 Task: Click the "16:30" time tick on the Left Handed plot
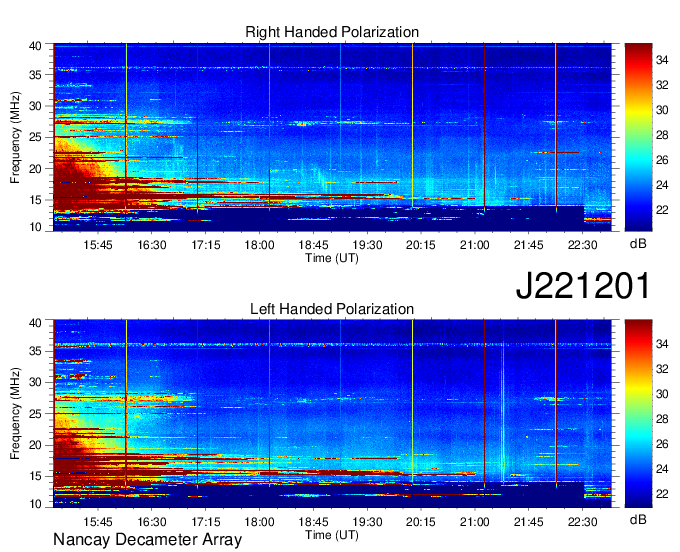152,522
